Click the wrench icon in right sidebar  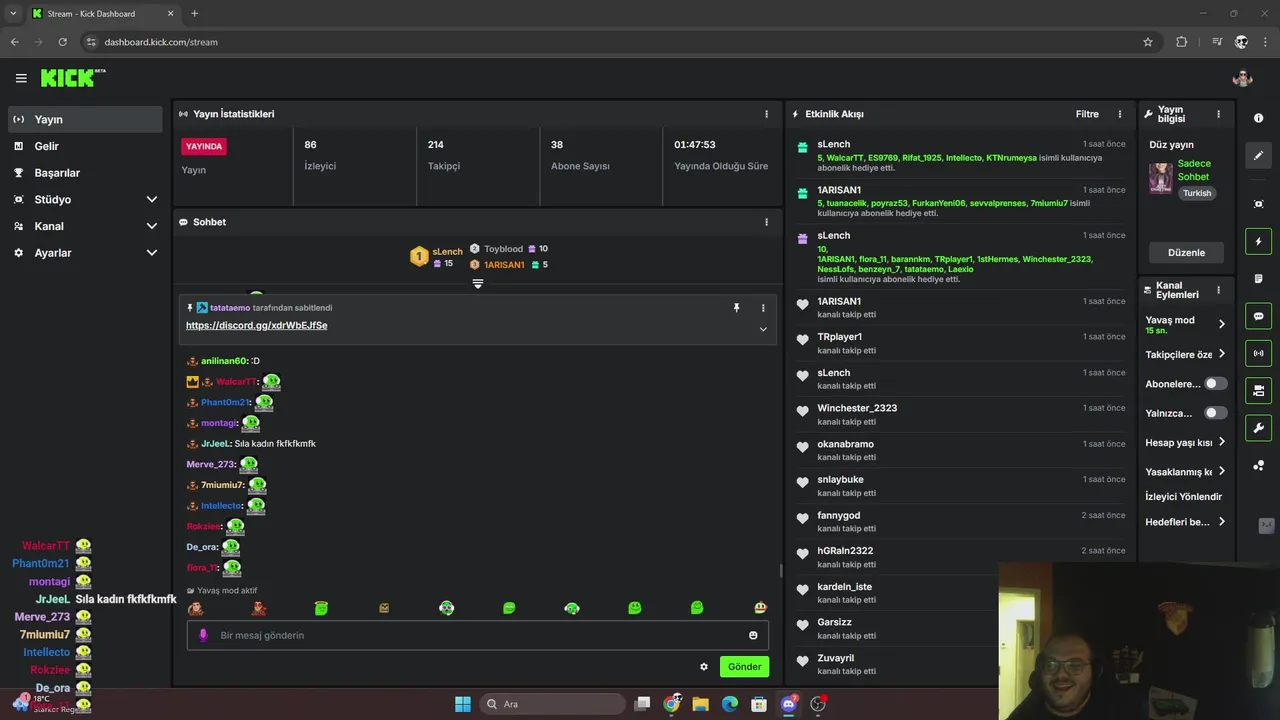tap(1258, 428)
